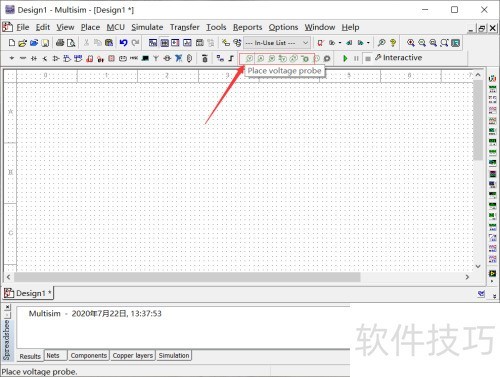500x377 pixels.
Task: Place an RF component
Action: tap(156, 58)
